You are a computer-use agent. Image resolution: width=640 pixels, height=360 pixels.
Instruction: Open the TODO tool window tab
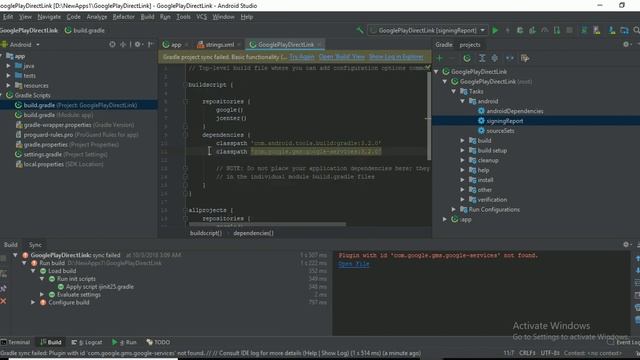point(158,342)
